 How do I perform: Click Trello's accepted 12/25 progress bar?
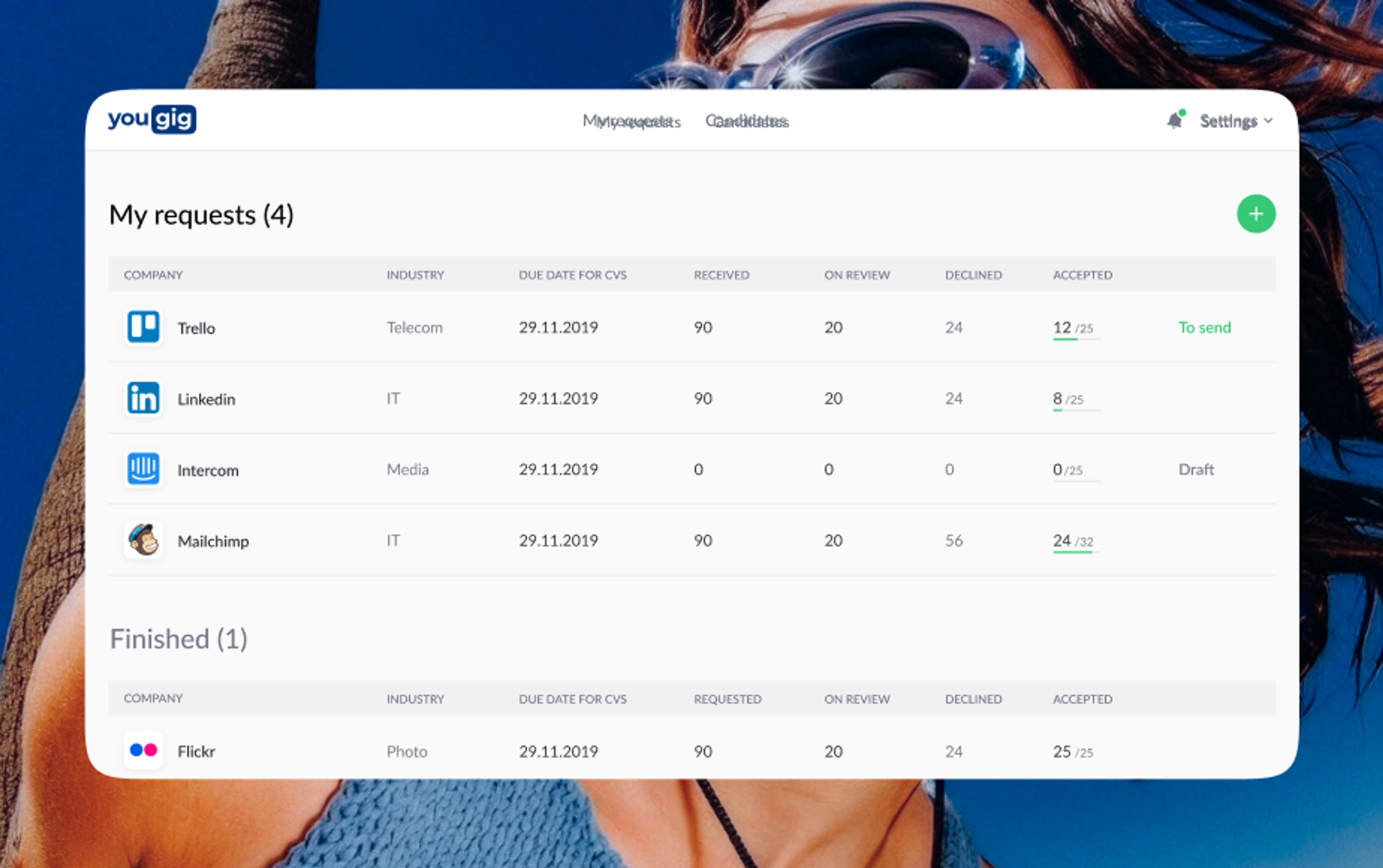[x=1076, y=339]
